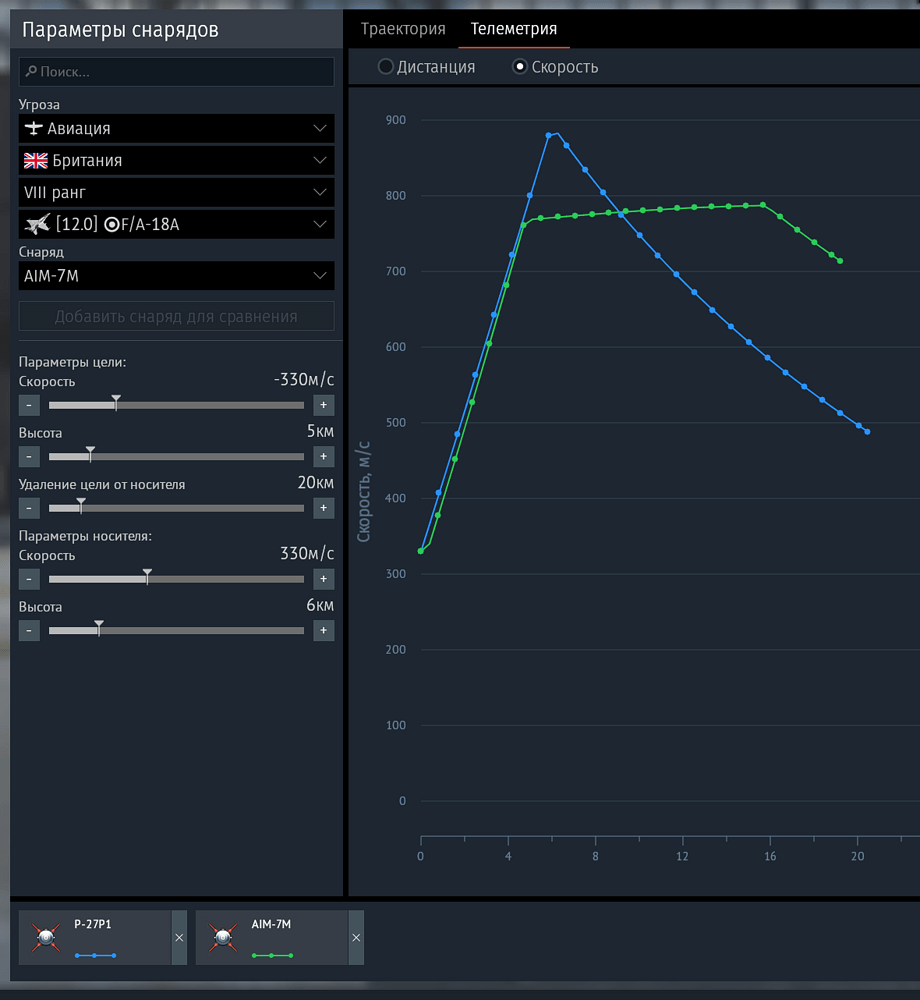Screen dimensions: 920x1000
Task: Click the AIM-7M missile icon in bottom bar
Action: click(223, 938)
